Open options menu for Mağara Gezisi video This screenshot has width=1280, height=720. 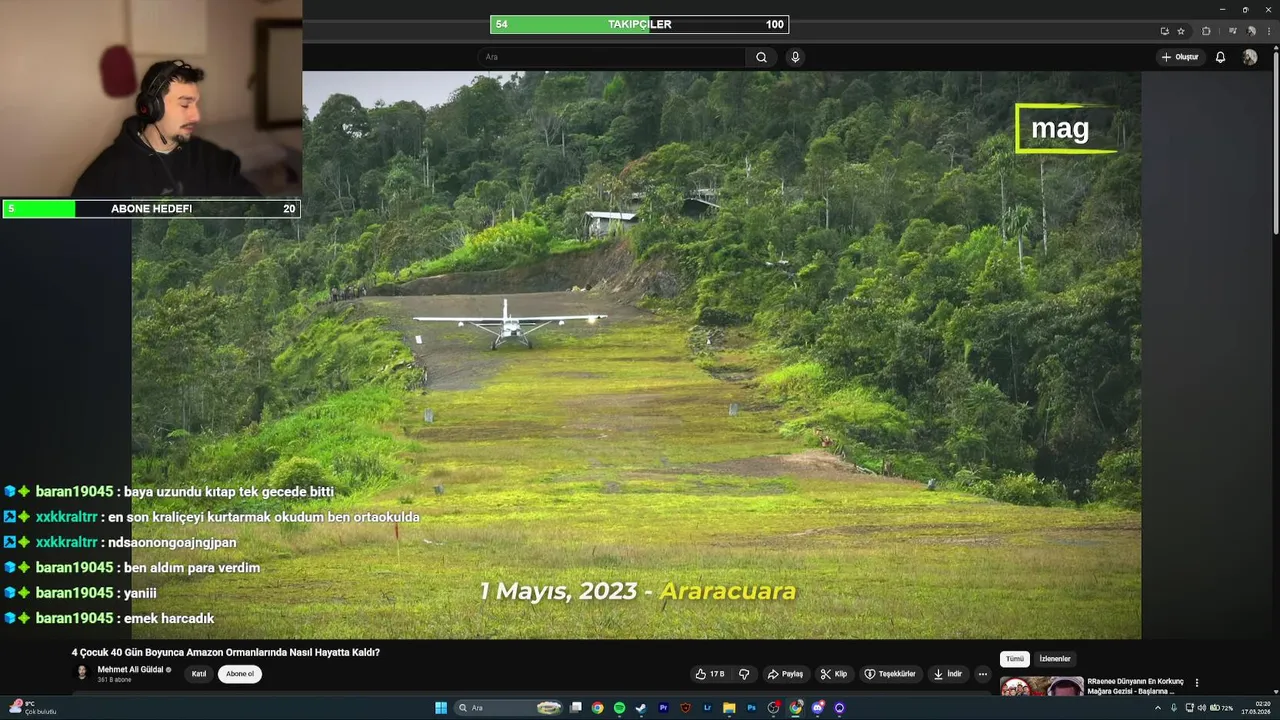point(1196,683)
